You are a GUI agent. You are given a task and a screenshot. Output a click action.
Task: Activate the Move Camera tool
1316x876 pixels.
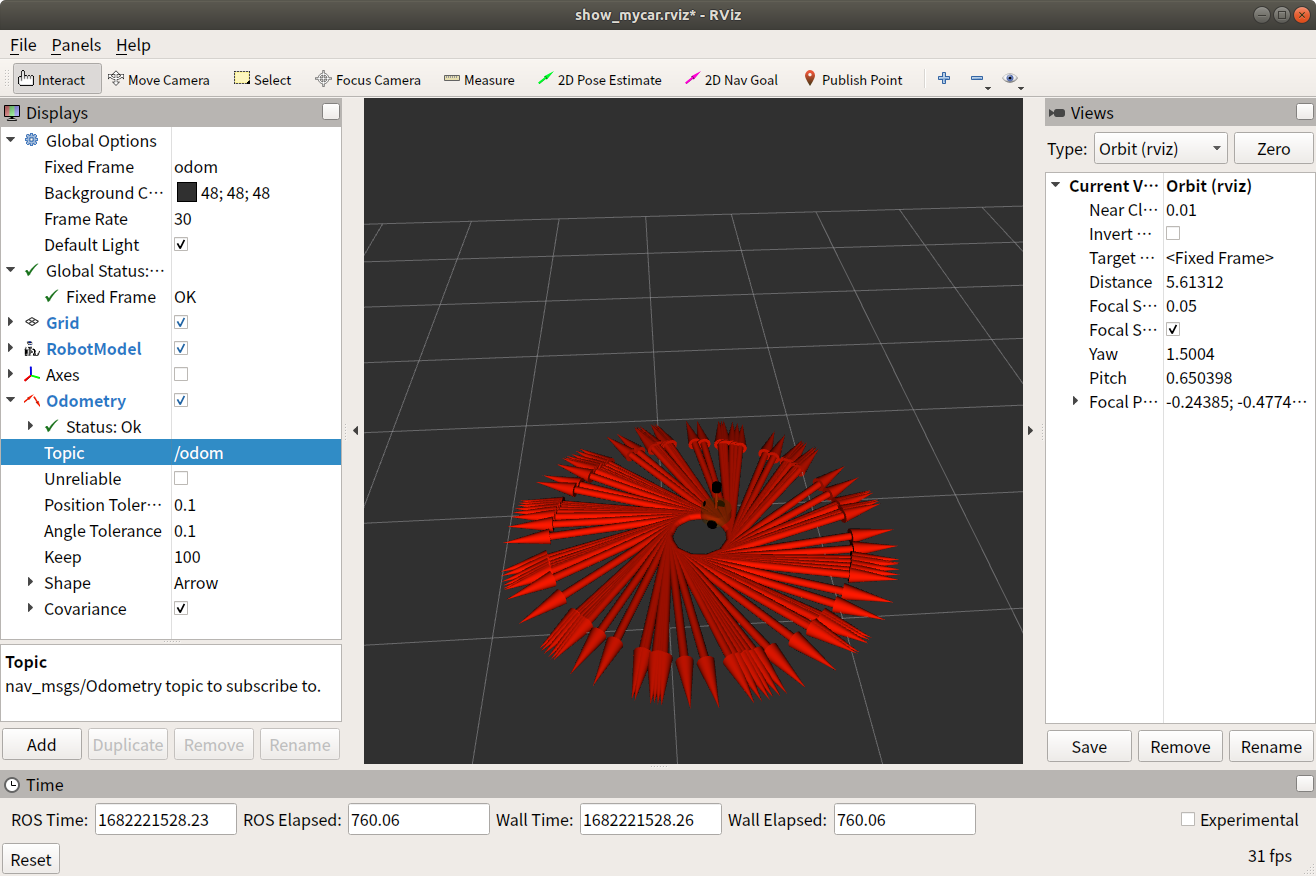pyautogui.click(x=158, y=80)
